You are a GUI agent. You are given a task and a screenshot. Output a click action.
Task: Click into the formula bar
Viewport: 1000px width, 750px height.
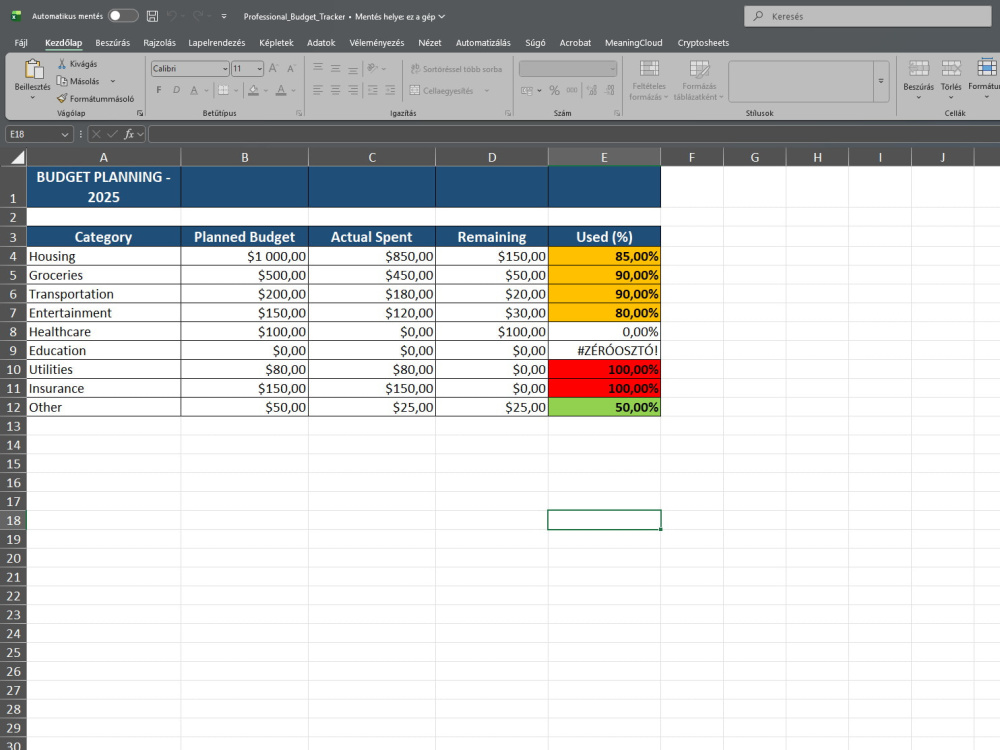574,134
